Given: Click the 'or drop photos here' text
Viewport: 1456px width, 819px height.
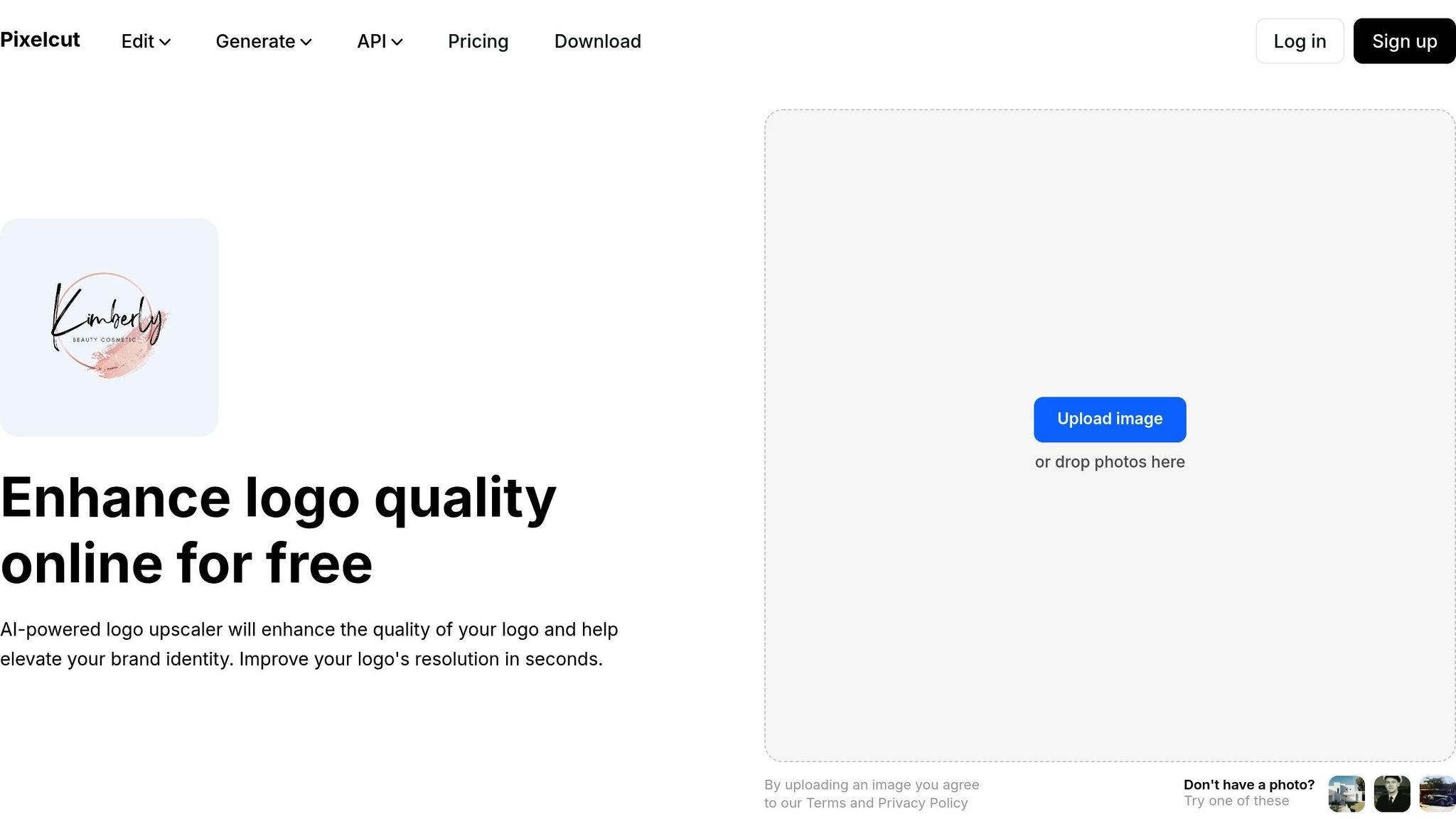Looking at the screenshot, I should pos(1109,462).
